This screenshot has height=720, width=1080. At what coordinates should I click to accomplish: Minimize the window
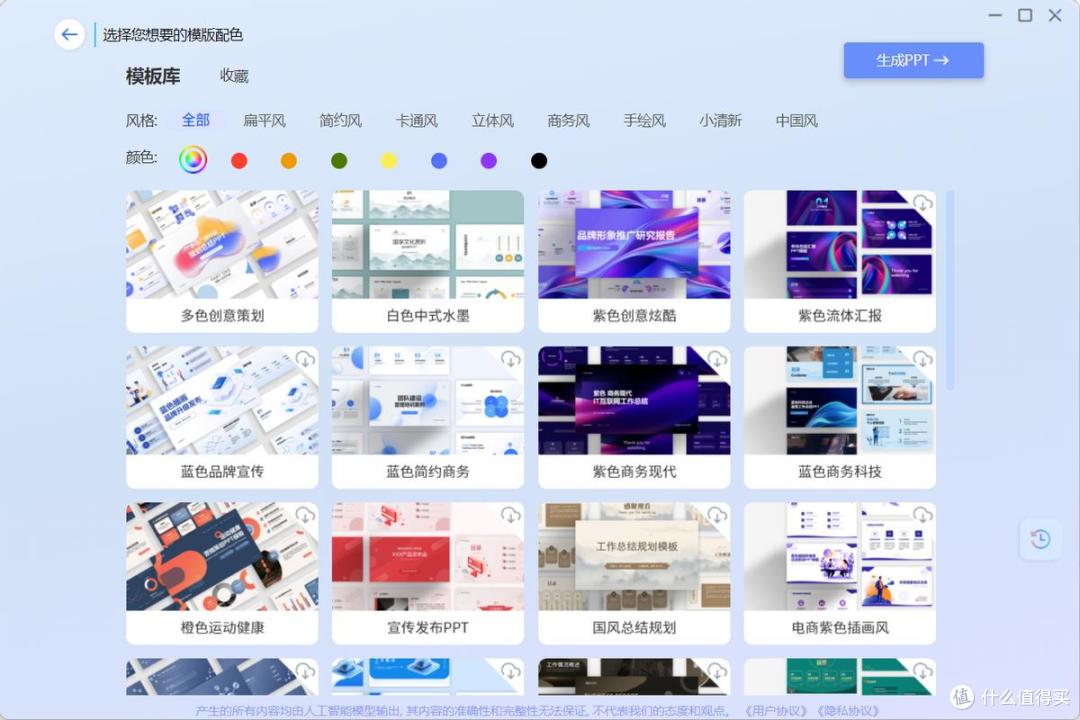[995, 15]
